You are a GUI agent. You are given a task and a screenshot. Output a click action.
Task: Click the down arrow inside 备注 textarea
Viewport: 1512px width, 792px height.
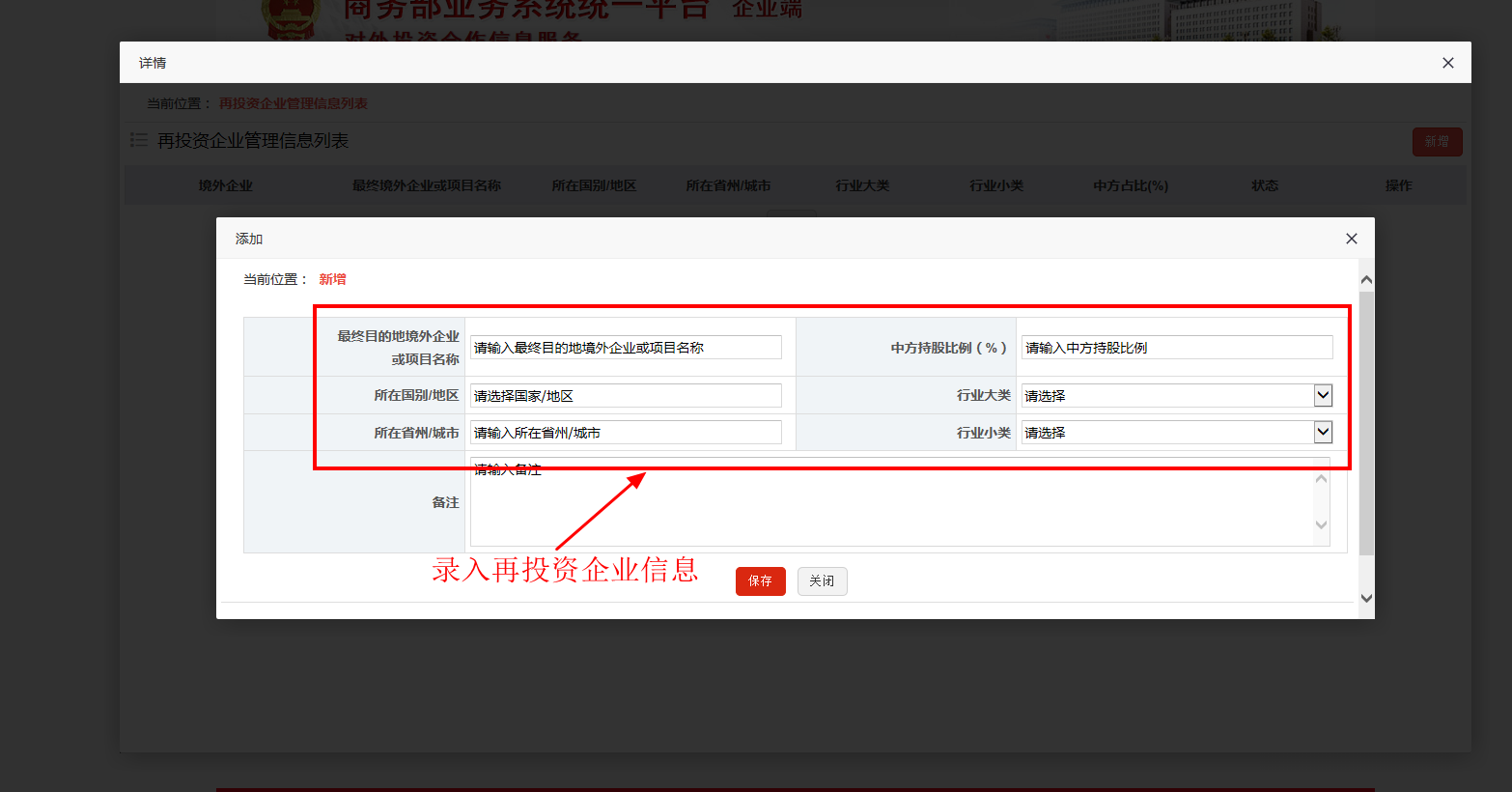coord(1321,525)
